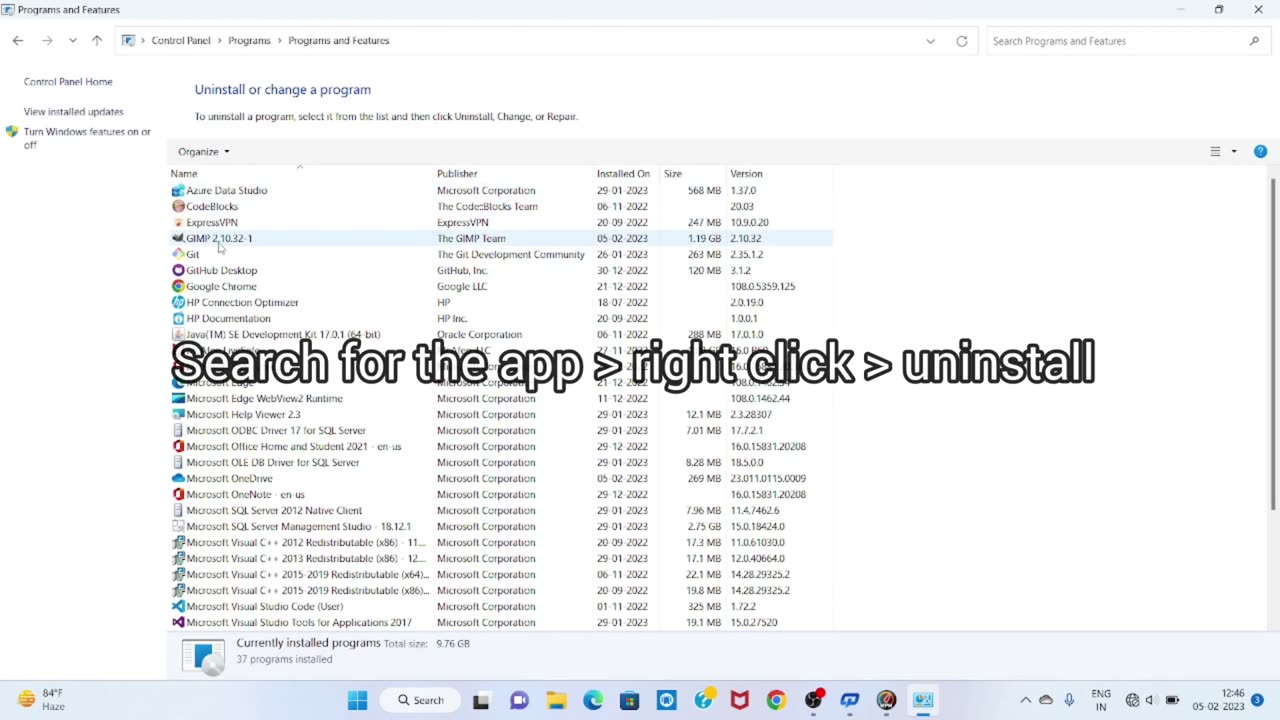1280x720 pixels.
Task: Open Teams Chat from the taskbar
Action: 519,700
